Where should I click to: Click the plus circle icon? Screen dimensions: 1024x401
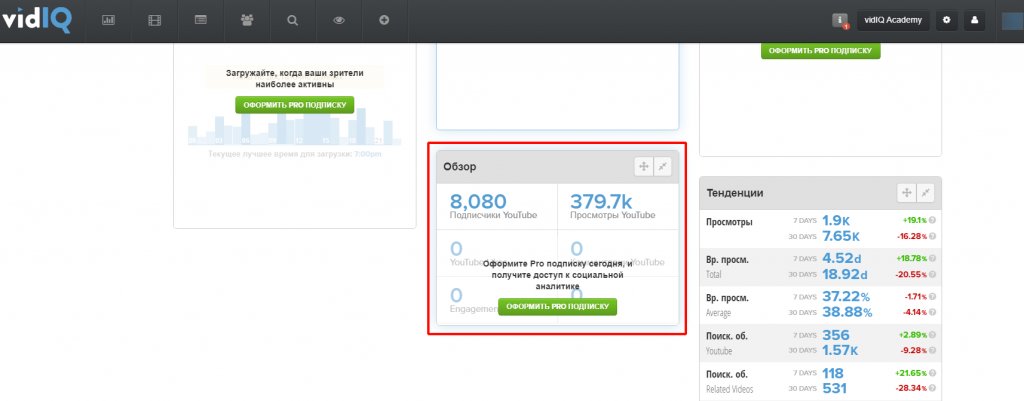pyautogui.click(x=384, y=20)
